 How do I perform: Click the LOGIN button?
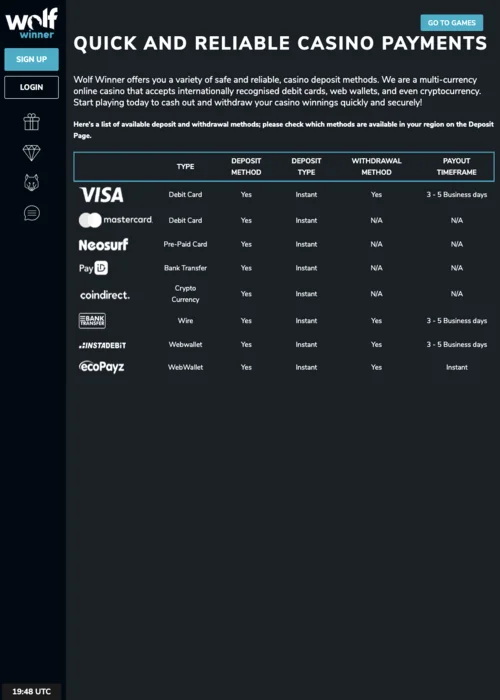pyautogui.click(x=31, y=87)
